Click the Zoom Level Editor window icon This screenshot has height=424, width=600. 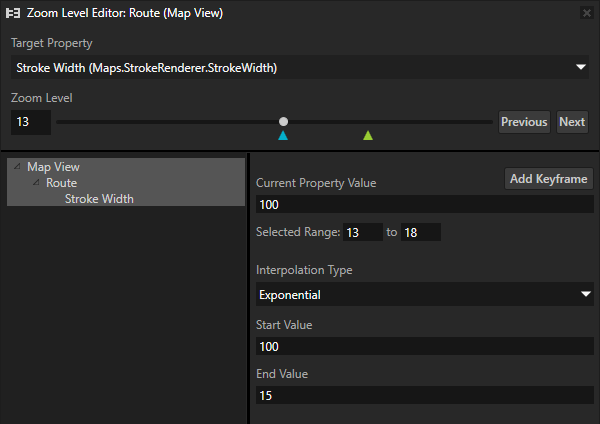13,13
